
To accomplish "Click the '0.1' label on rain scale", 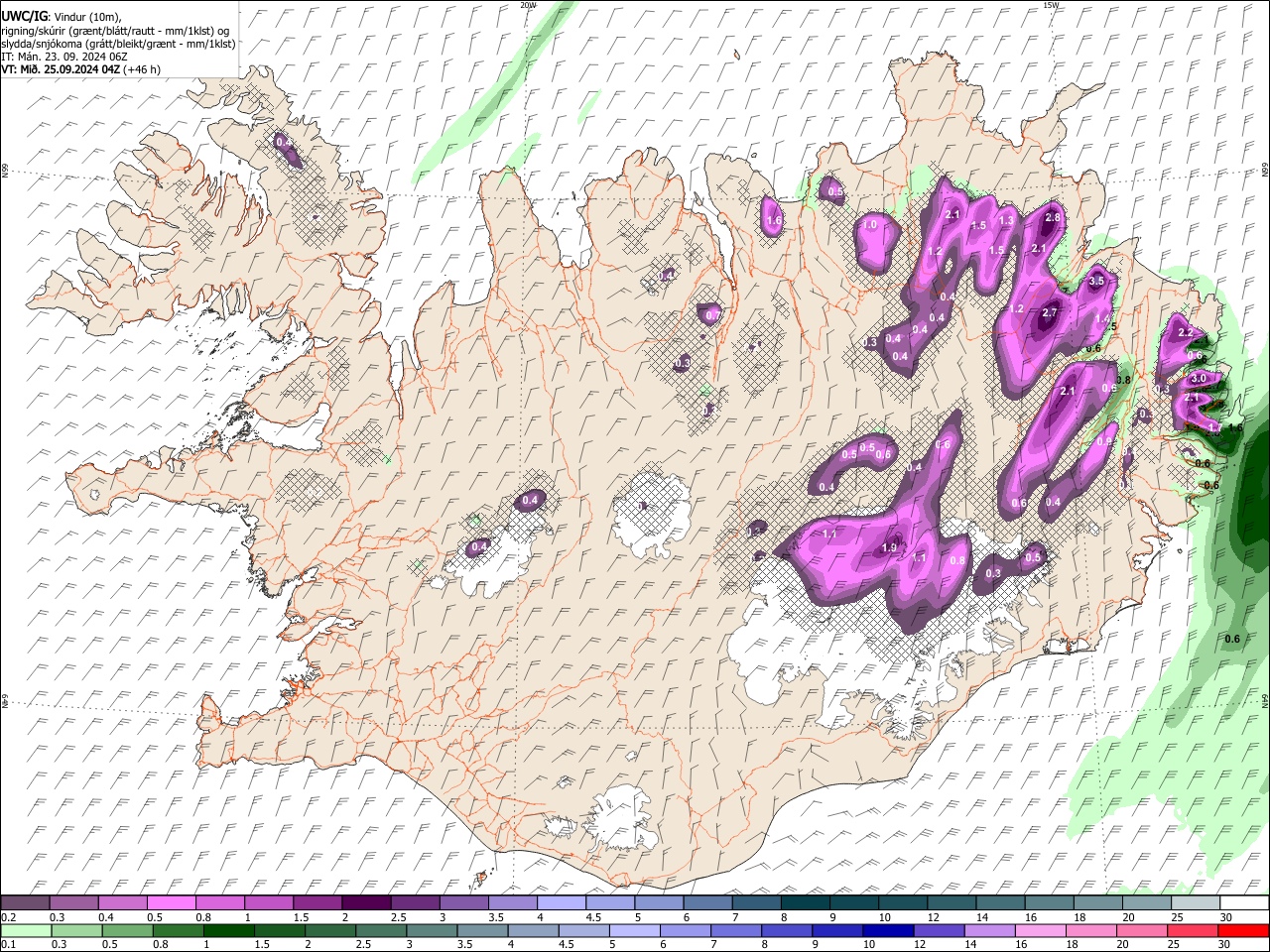I will (x=8, y=944).
